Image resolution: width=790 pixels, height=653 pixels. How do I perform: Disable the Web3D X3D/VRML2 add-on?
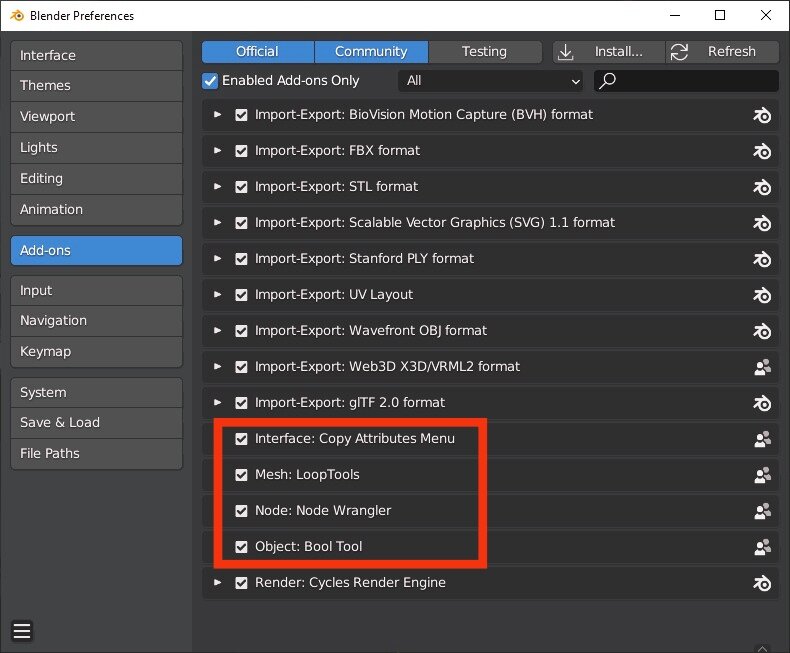[x=241, y=367]
